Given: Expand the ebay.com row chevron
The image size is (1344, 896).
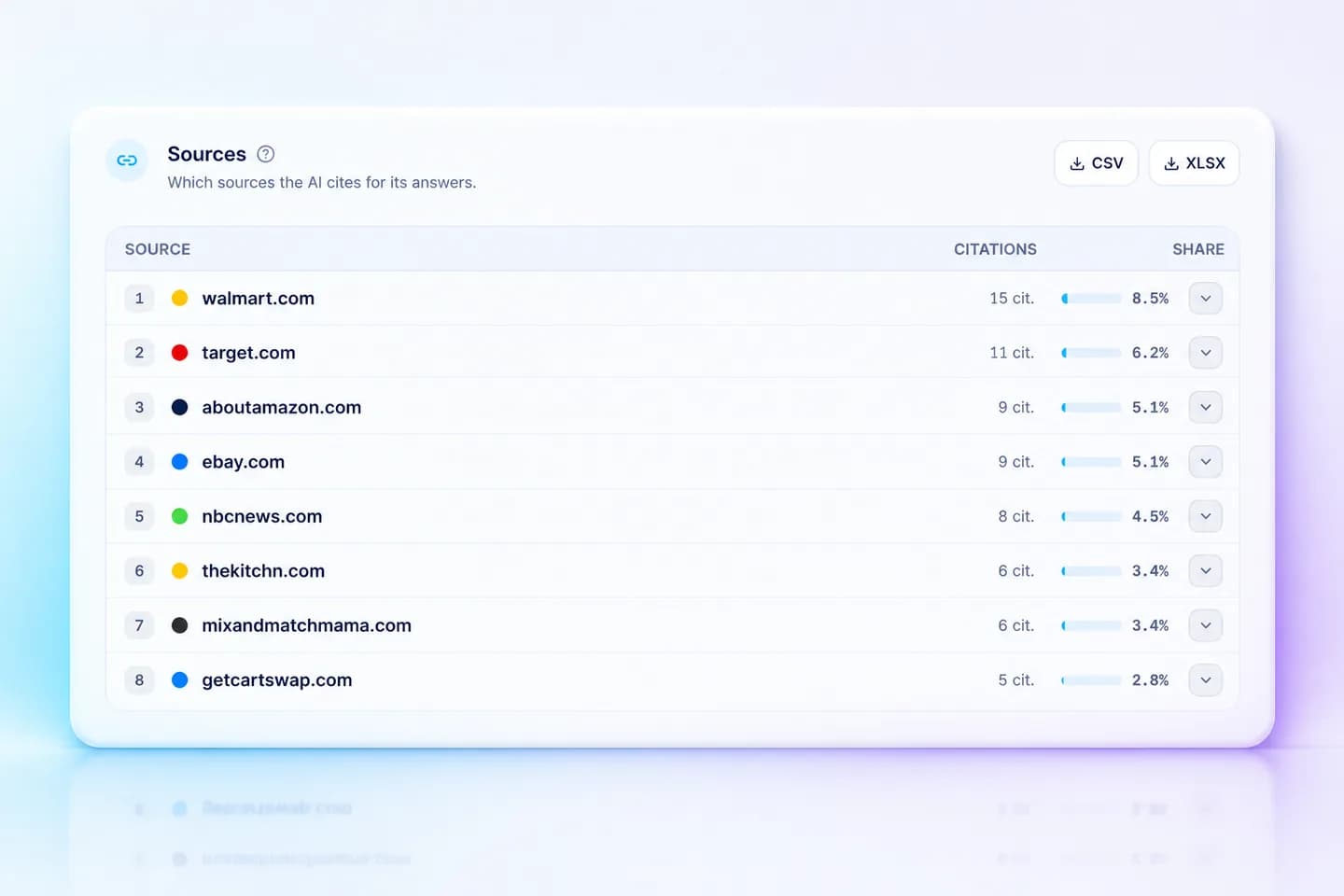Looking at the screenshot, I should 1206,462.
